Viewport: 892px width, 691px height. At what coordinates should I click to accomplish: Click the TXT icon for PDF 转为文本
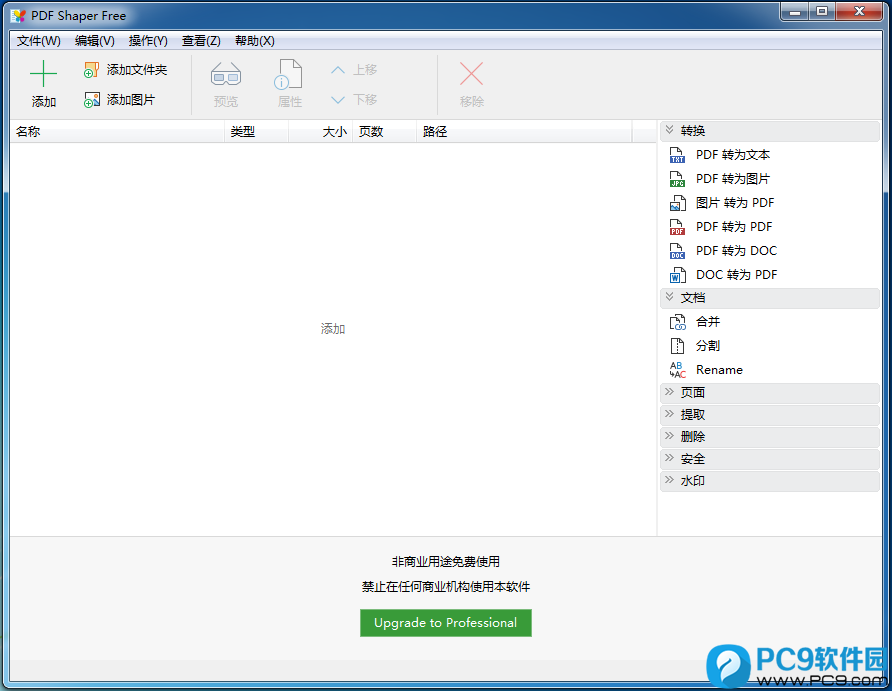(677, 155)
